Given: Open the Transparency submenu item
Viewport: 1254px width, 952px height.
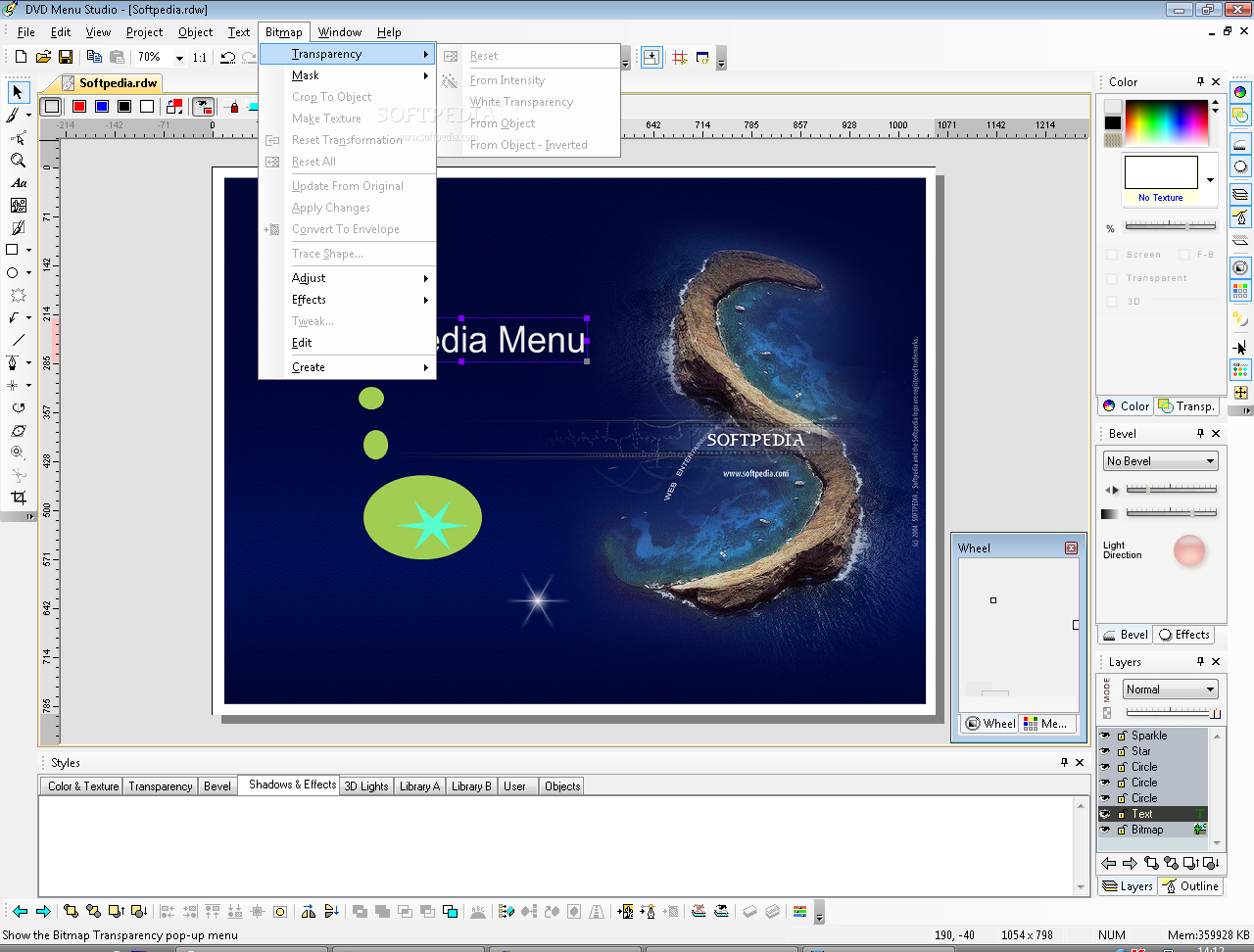Looking at the screenshot, I should click(x=348, y=54).
